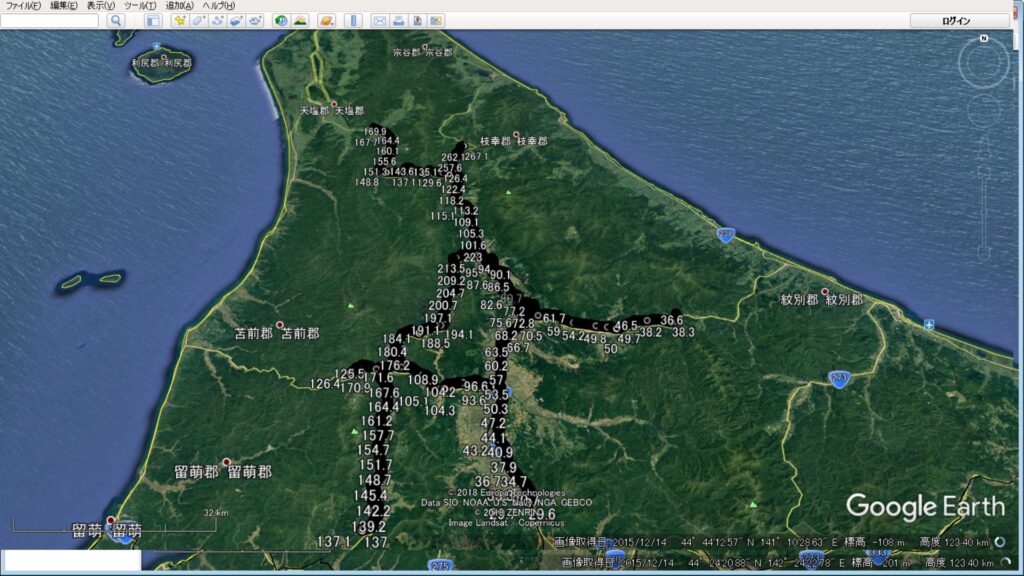Open the 追加 menu

click(180, 6)
